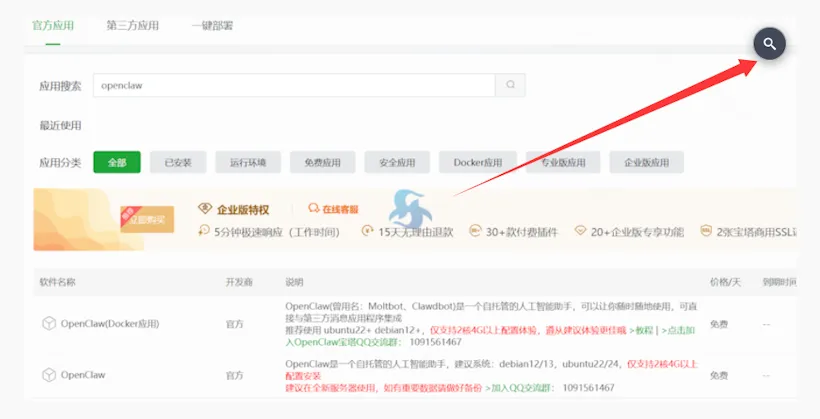
Task: Click the 价格/天 column header
Action: coord(725,282)
